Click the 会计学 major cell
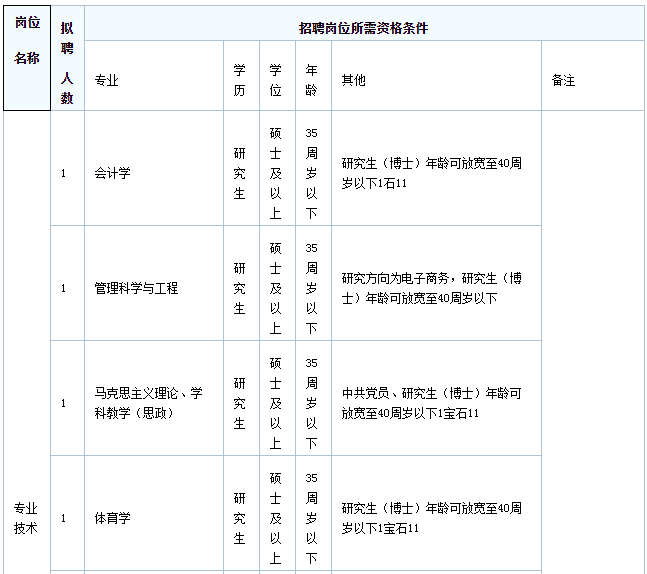 113,173
